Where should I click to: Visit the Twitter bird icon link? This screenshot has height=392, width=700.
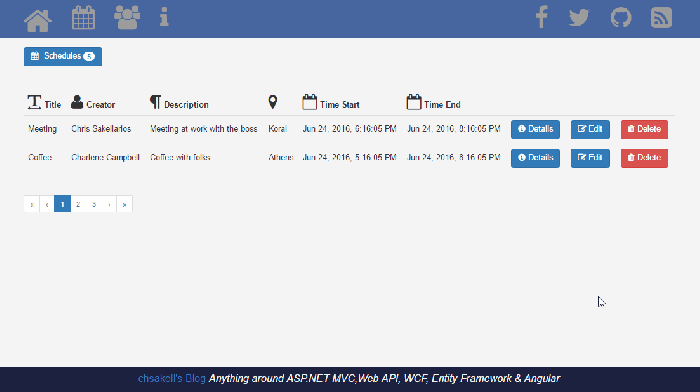point(579,18)
